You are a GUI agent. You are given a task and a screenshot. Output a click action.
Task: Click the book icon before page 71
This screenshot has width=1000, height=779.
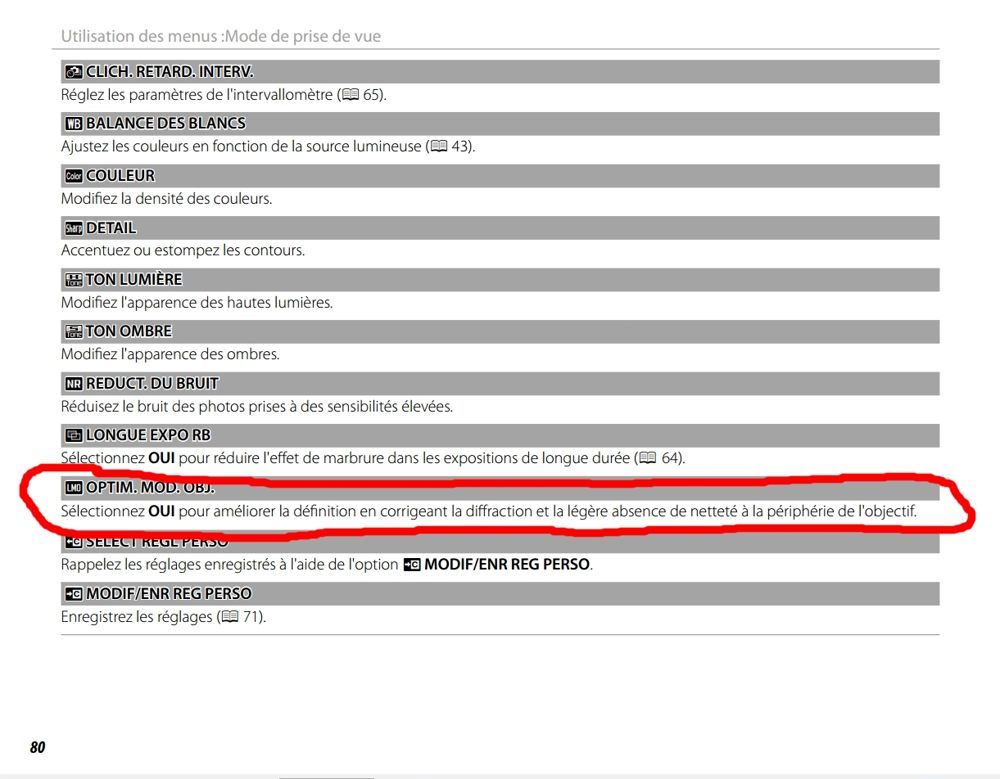[x=230, y=617]
